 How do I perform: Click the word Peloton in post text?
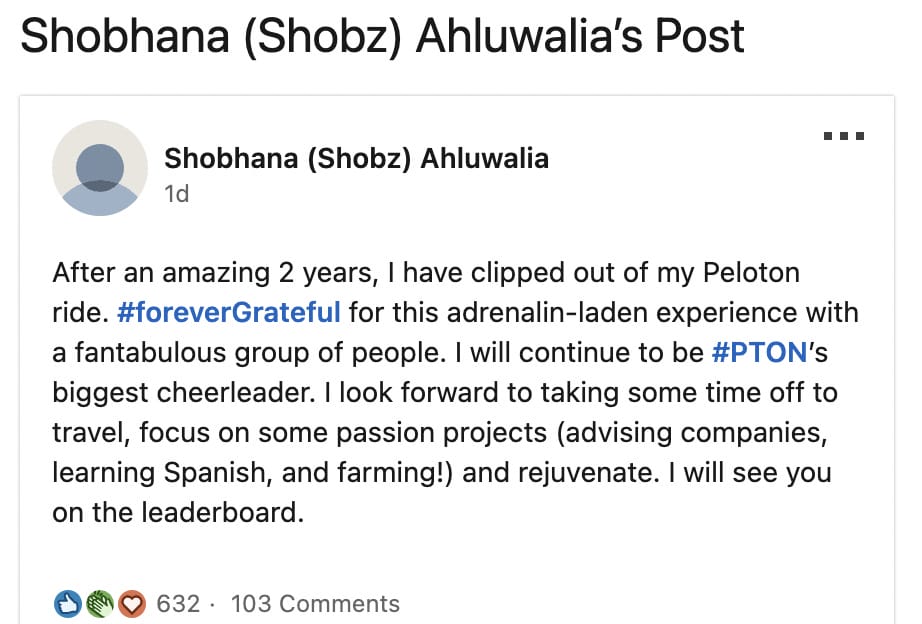coord(751,273)
